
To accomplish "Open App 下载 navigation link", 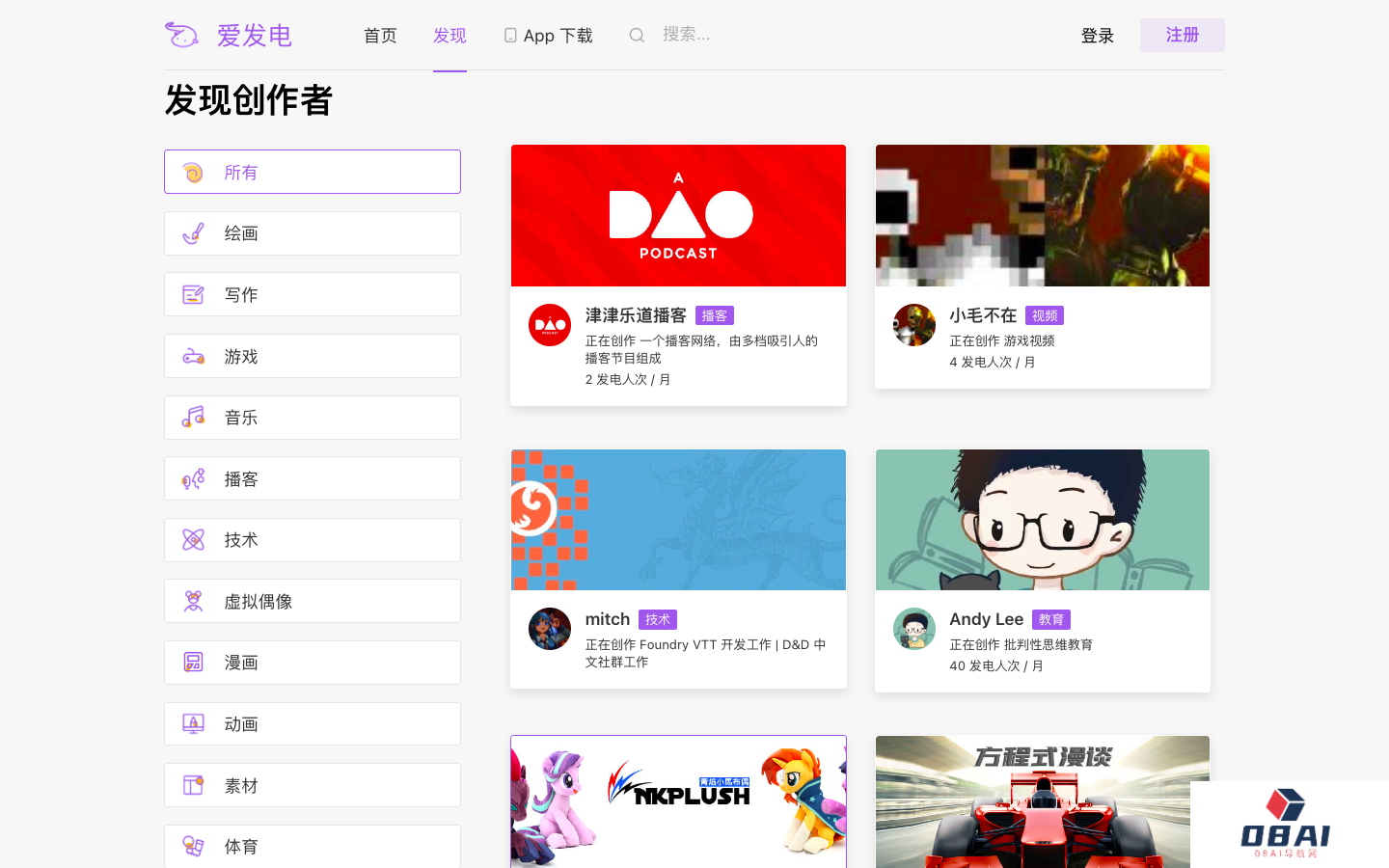I will tap(548, 36).
